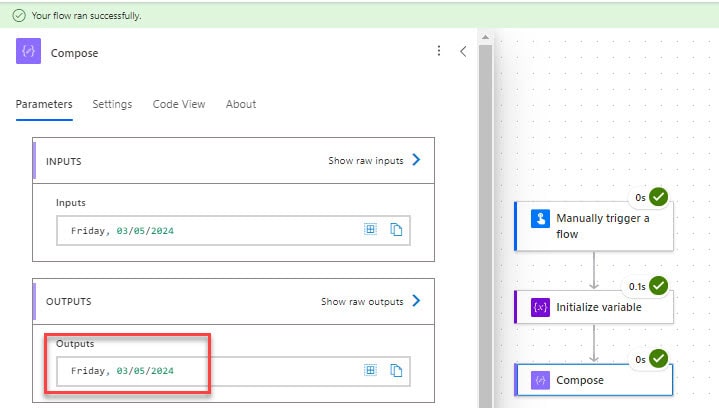
Task: Click the table view icon in Inputs field
Action: [371, 229]
